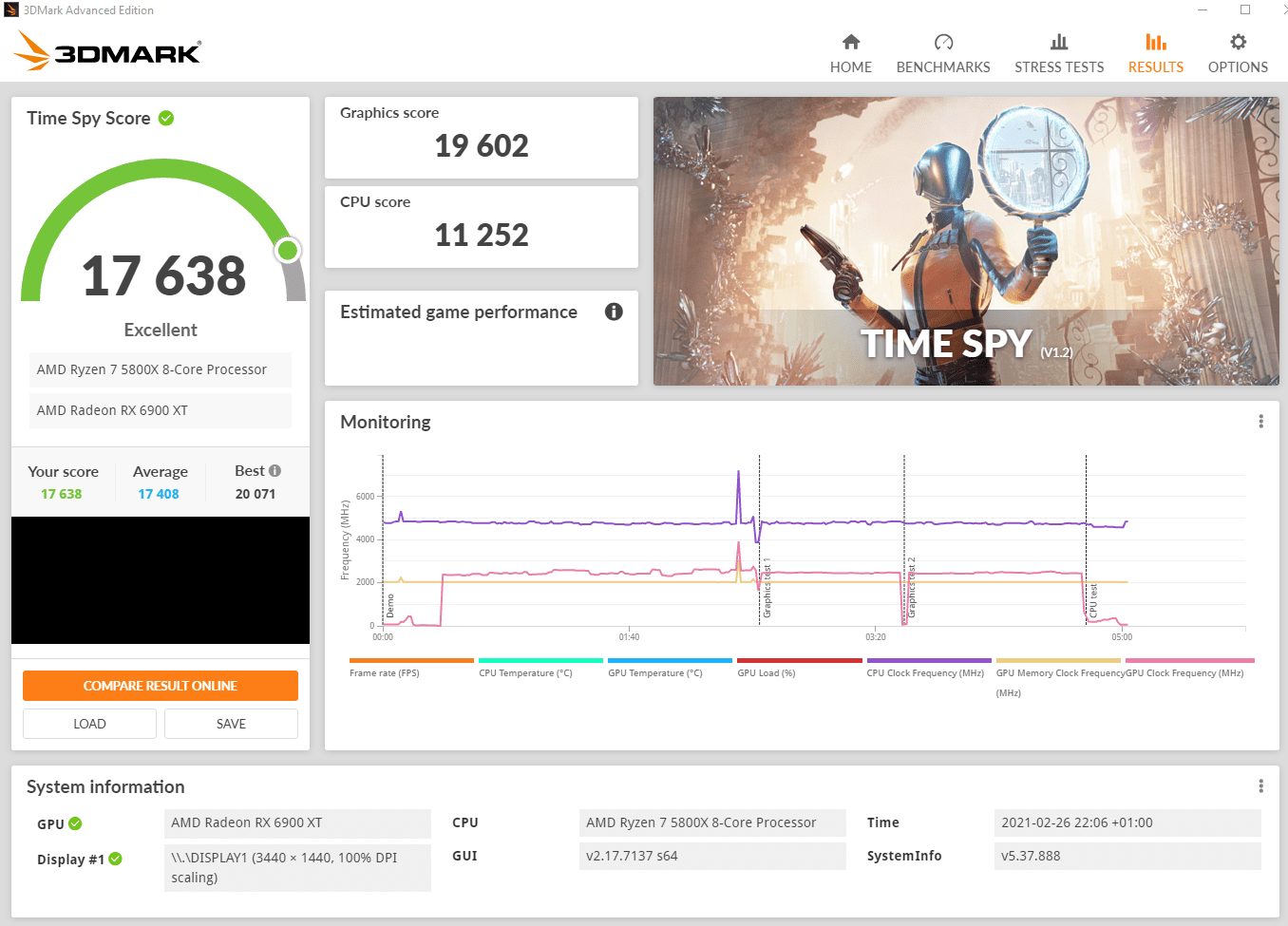Click the green GPU validation check icon
The width and height of the screenshot is (1288, 926).
(75, 823)
